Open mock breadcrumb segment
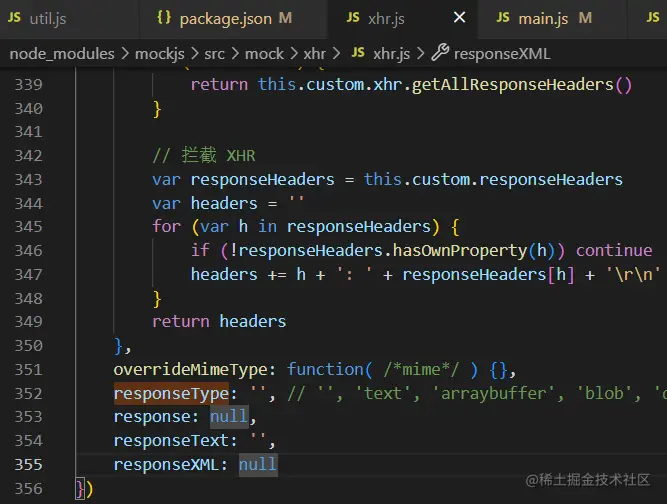 [x=264, y=54]
